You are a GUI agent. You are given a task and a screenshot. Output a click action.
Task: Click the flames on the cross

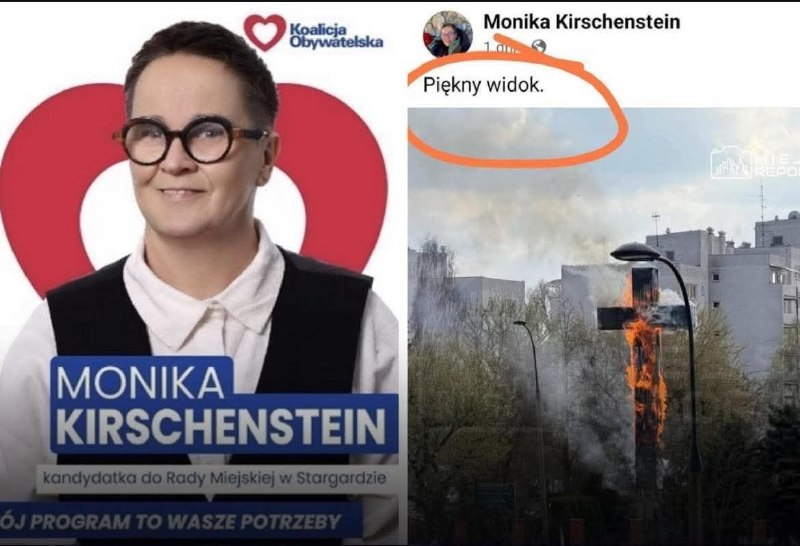pos(644,367)
